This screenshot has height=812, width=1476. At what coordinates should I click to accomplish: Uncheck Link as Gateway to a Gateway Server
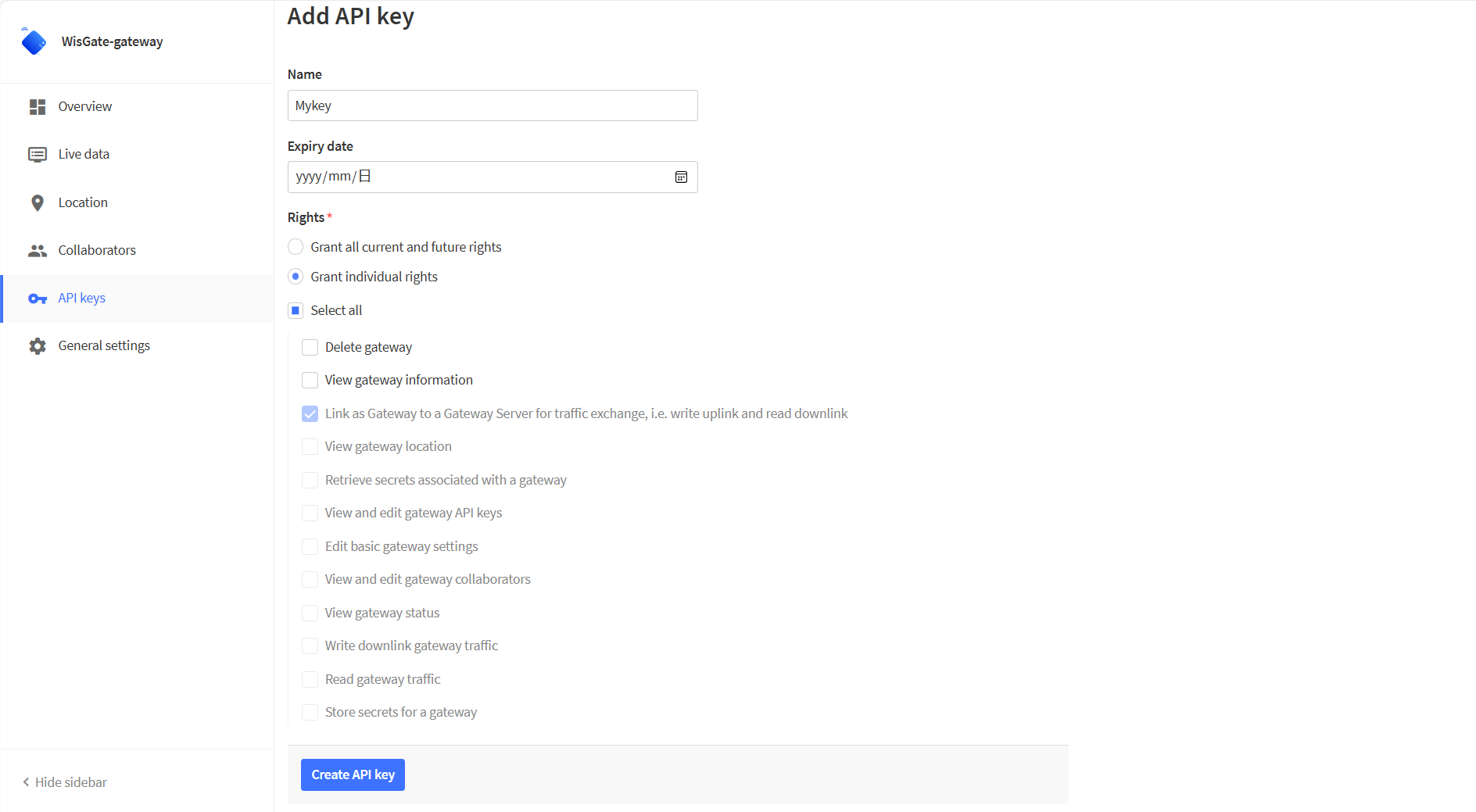tap(310, 414)
